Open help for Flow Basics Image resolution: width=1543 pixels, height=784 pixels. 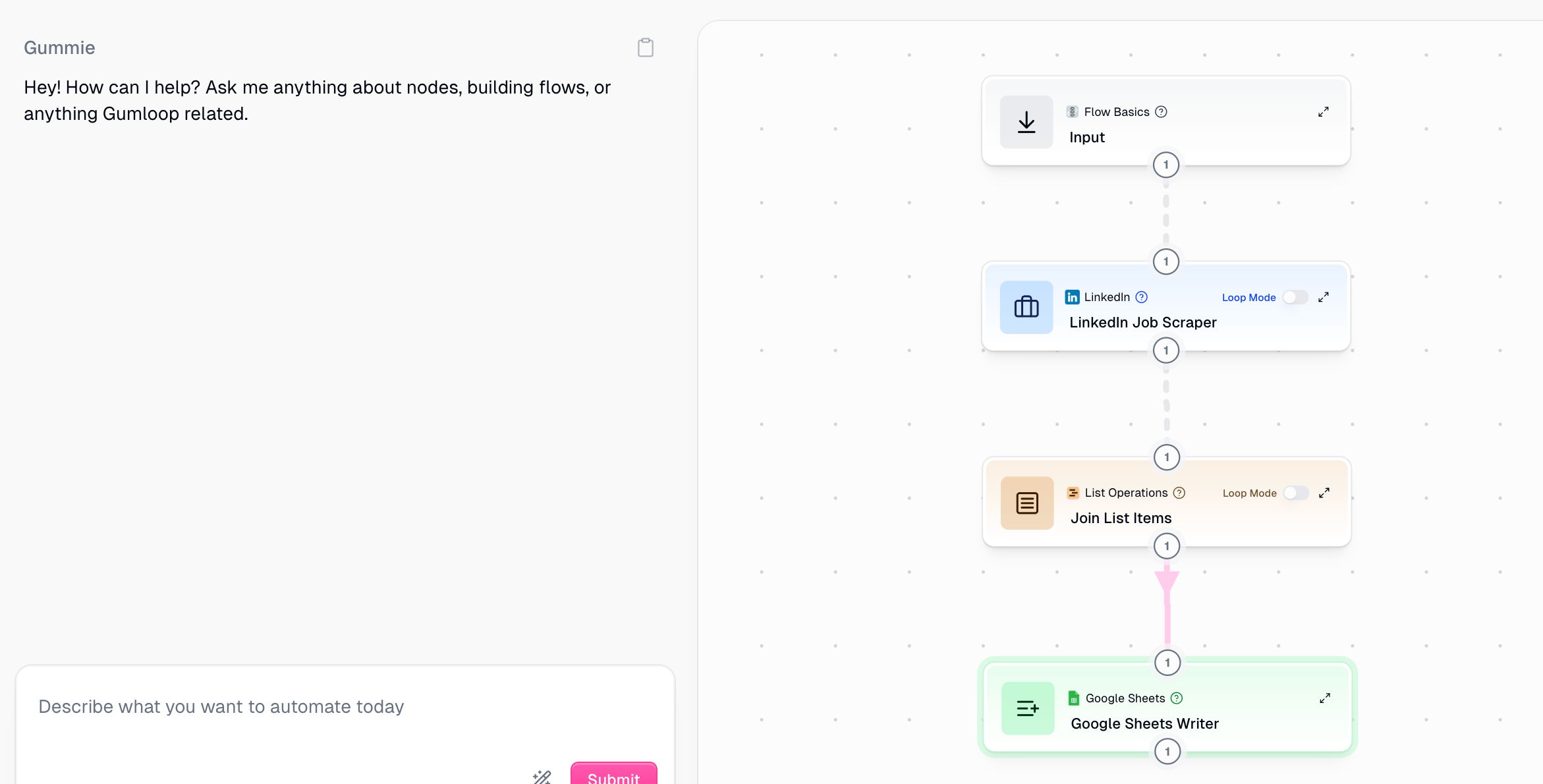tap(1161, 112)
